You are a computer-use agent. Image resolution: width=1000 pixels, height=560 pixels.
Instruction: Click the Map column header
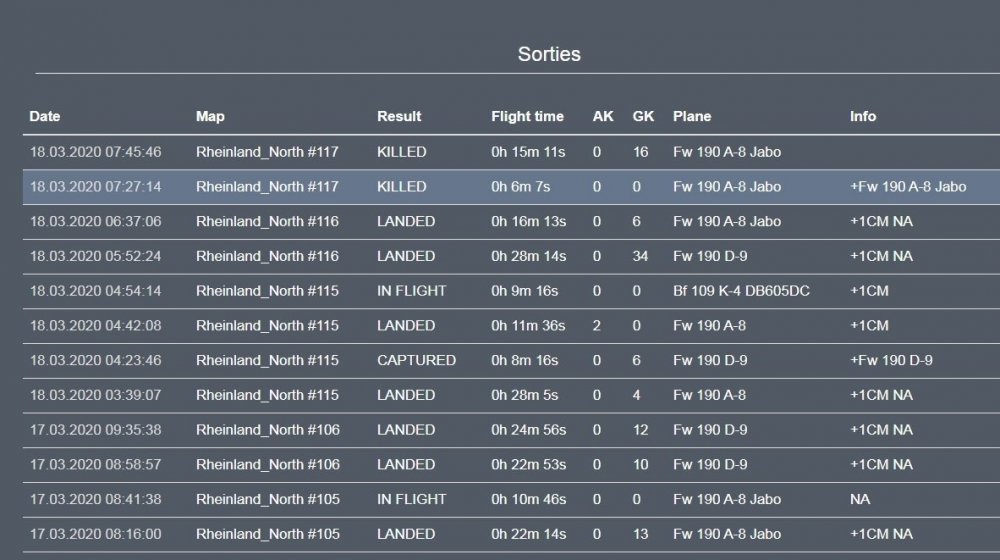pos(210,116)
